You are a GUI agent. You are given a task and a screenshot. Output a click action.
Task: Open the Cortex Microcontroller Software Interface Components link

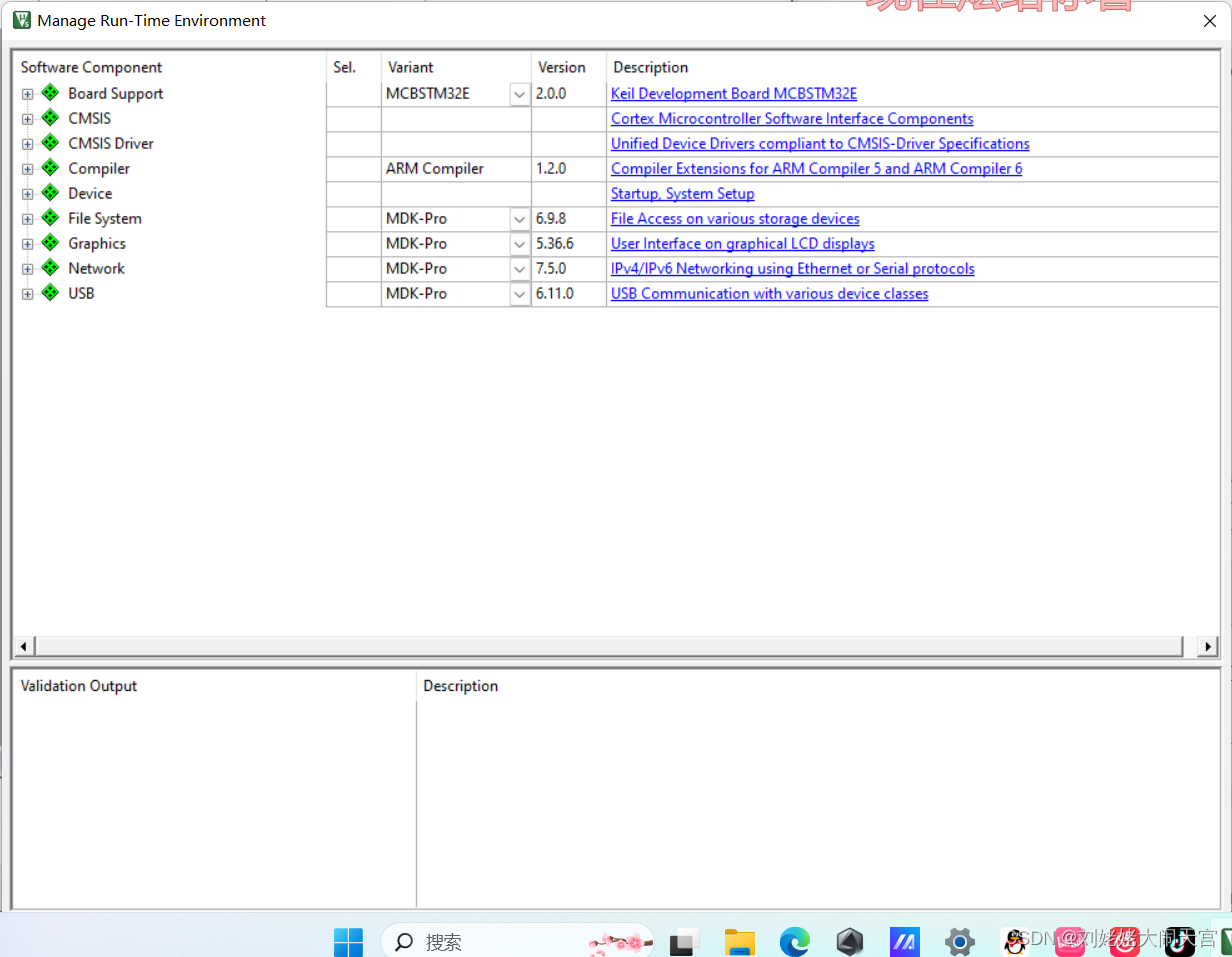coord(792,118)
